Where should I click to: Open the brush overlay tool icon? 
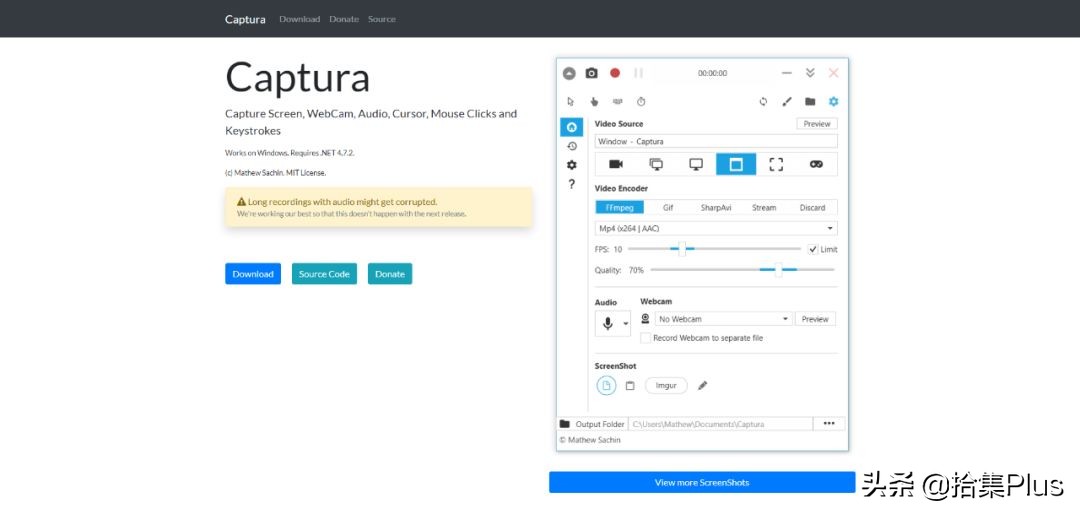coord(787,101)
